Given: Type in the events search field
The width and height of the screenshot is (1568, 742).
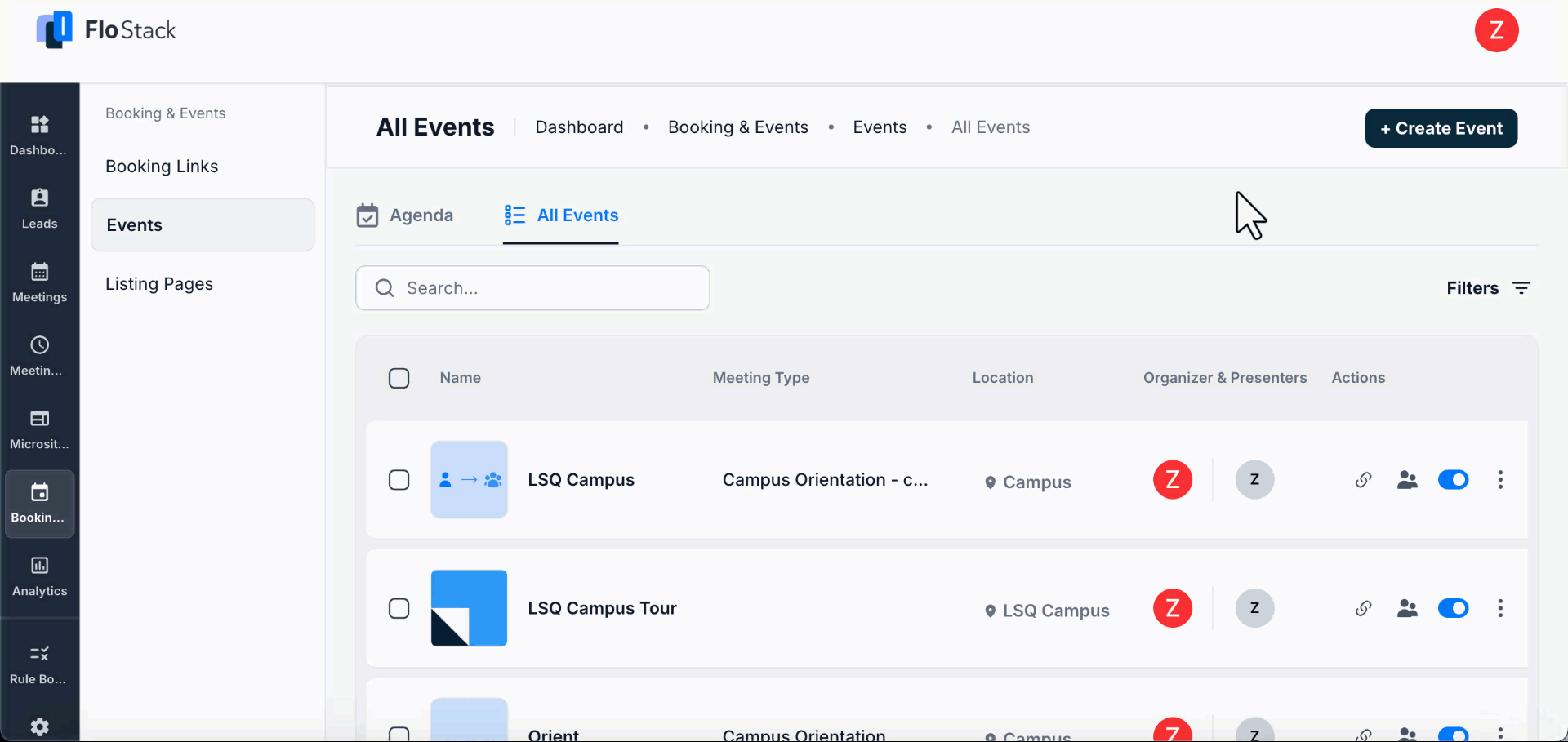Looking at the screenshot, I should 532,287.
